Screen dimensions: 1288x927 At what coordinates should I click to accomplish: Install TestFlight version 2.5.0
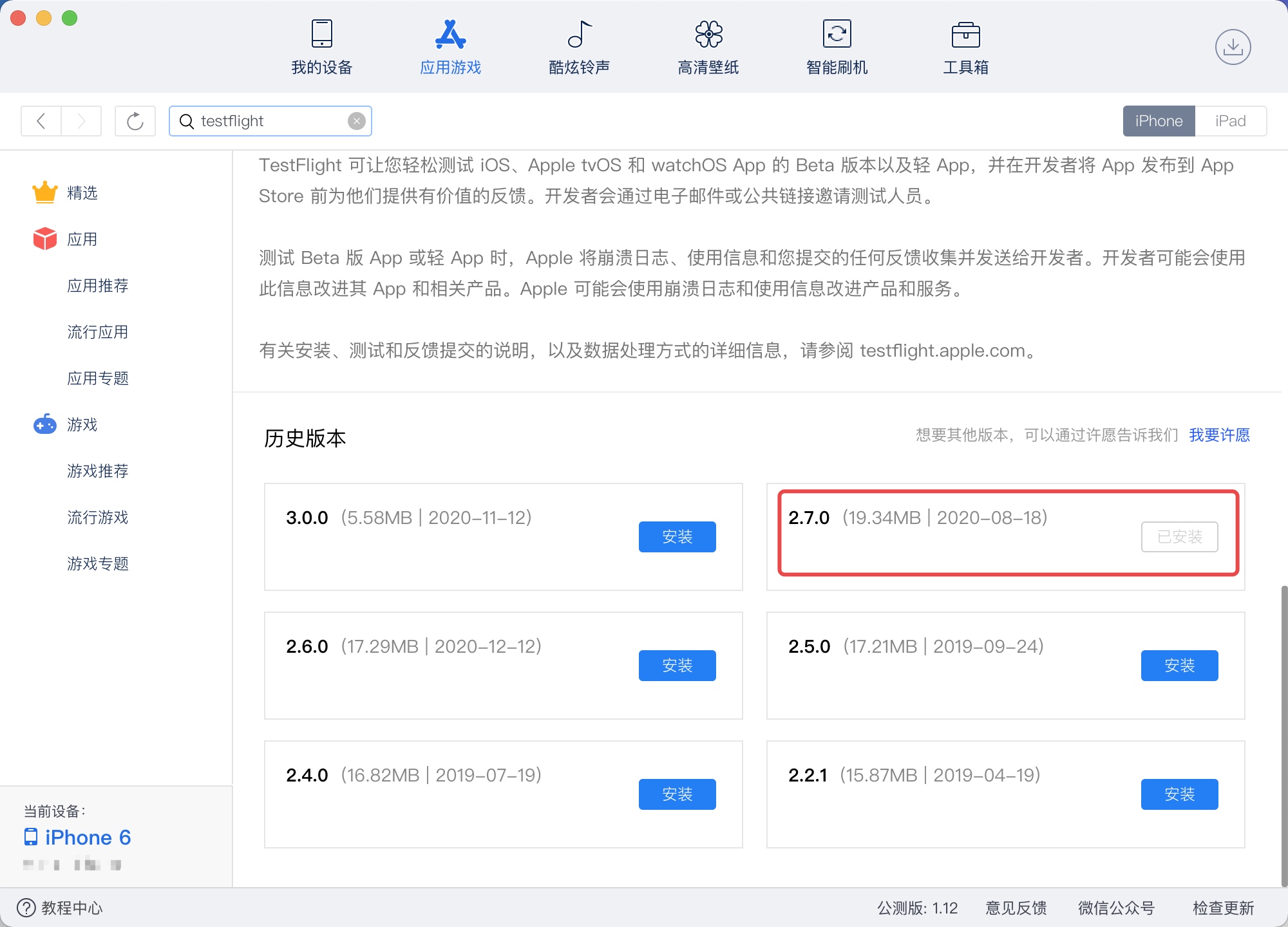coord(1179,666)
